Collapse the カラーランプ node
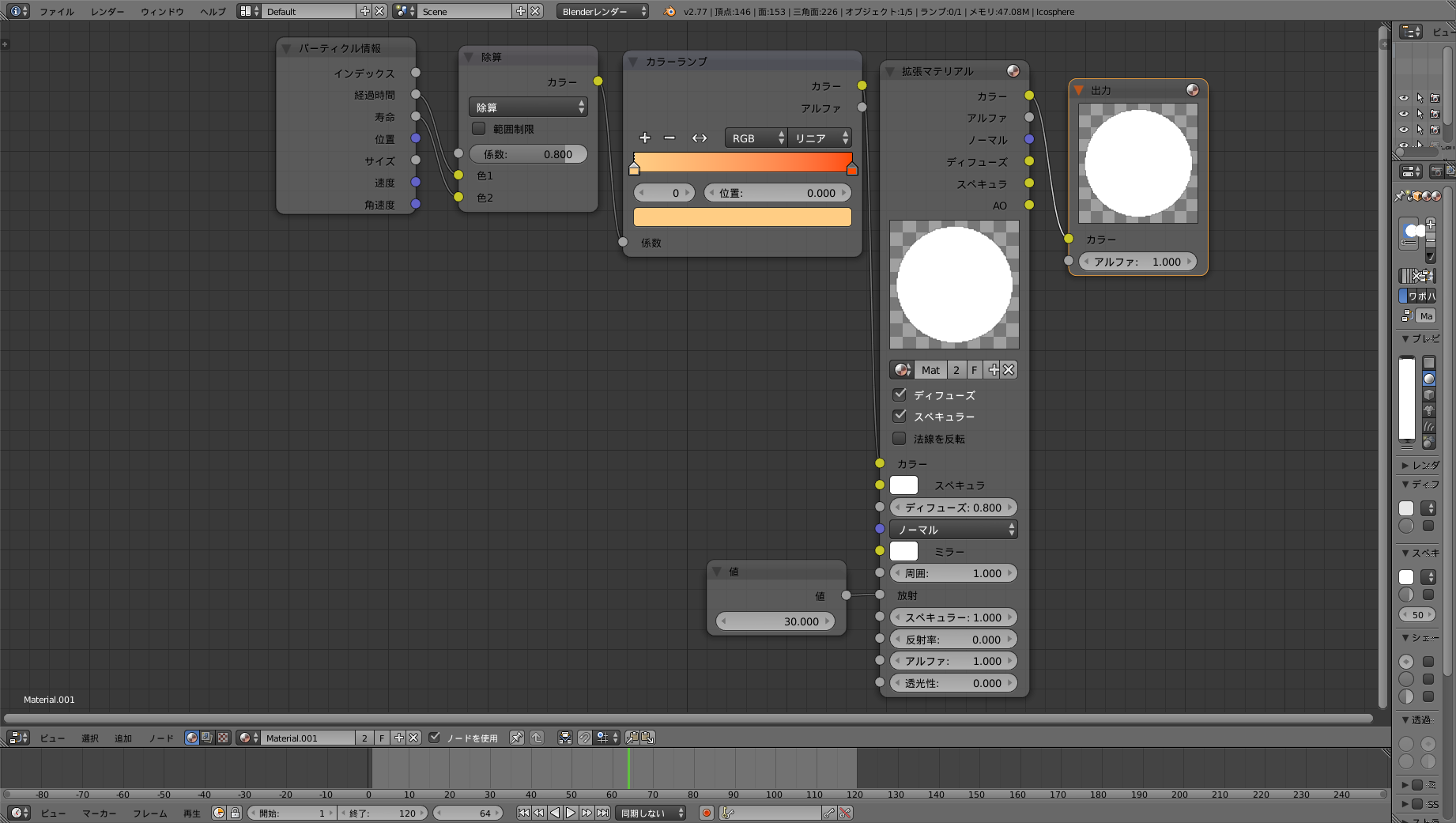Screen dimensions: 1456x823 [x=633, y=61]
